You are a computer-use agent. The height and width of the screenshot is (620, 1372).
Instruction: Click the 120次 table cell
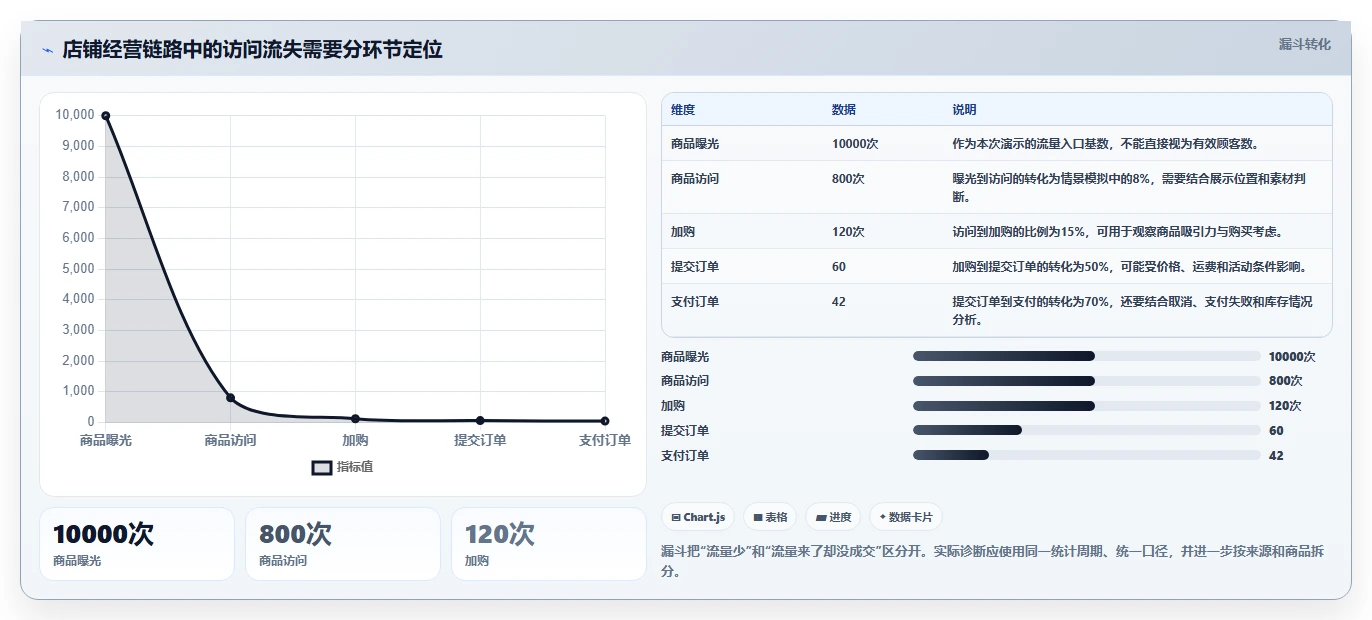(848, 232)
